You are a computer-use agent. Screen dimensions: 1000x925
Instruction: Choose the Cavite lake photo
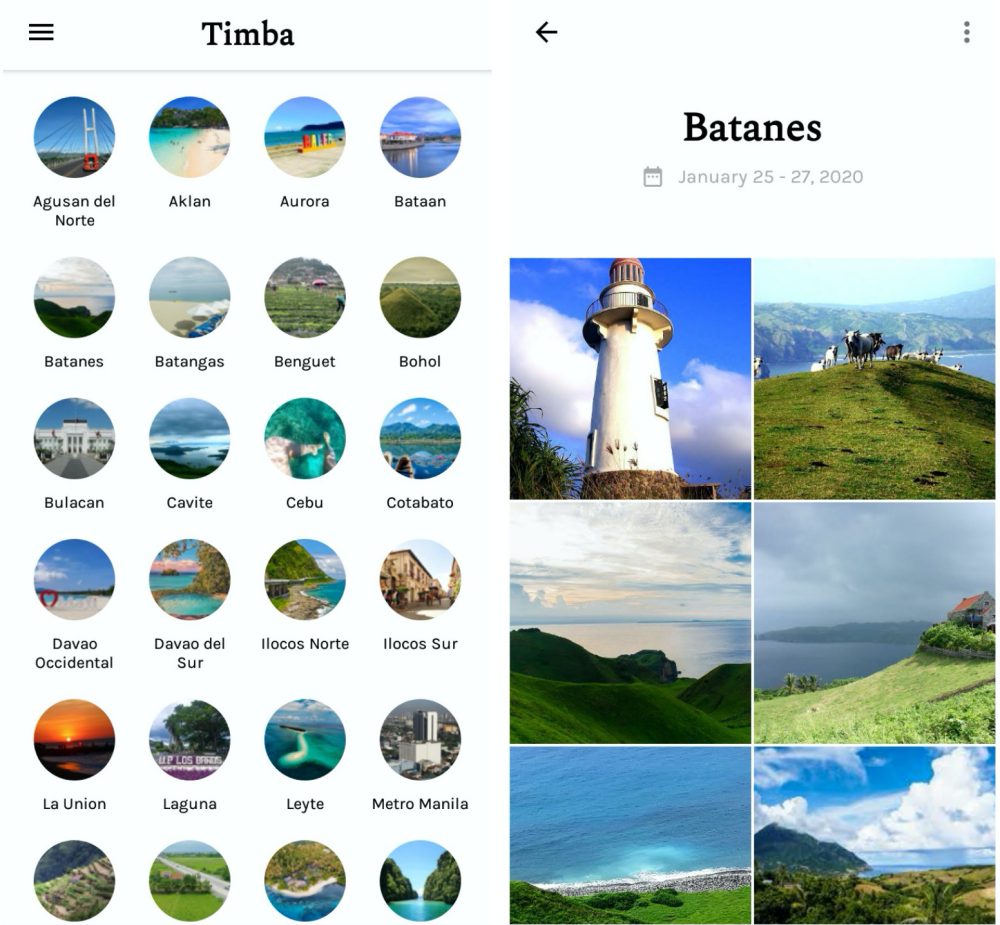(x=189, y=438)
